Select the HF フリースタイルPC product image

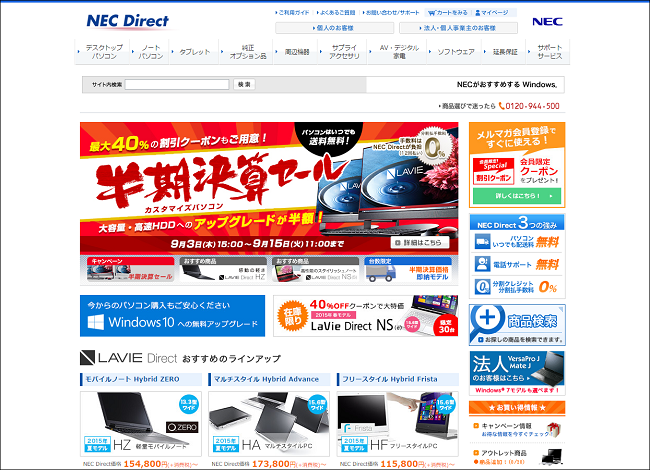coord(398,424)
